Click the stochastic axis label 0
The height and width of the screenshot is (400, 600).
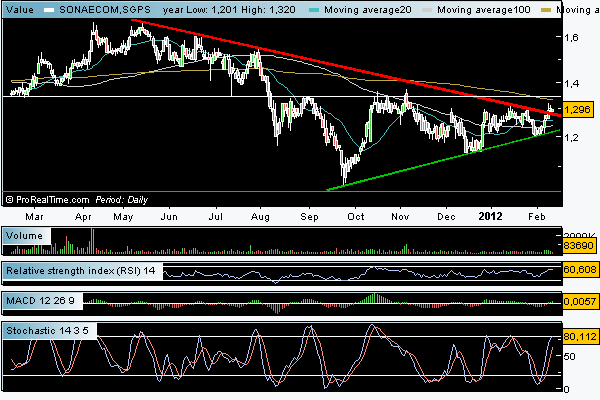(567, 389)
